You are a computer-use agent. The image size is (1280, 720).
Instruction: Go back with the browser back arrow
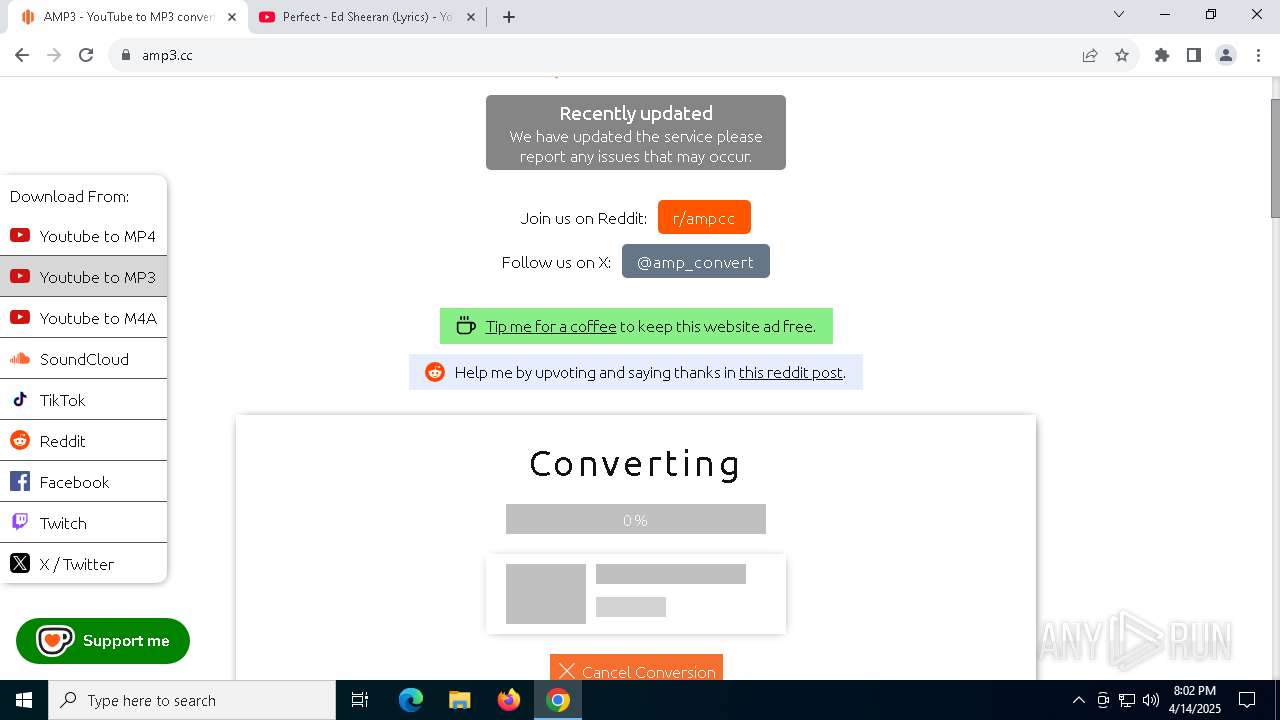point(22,55)
